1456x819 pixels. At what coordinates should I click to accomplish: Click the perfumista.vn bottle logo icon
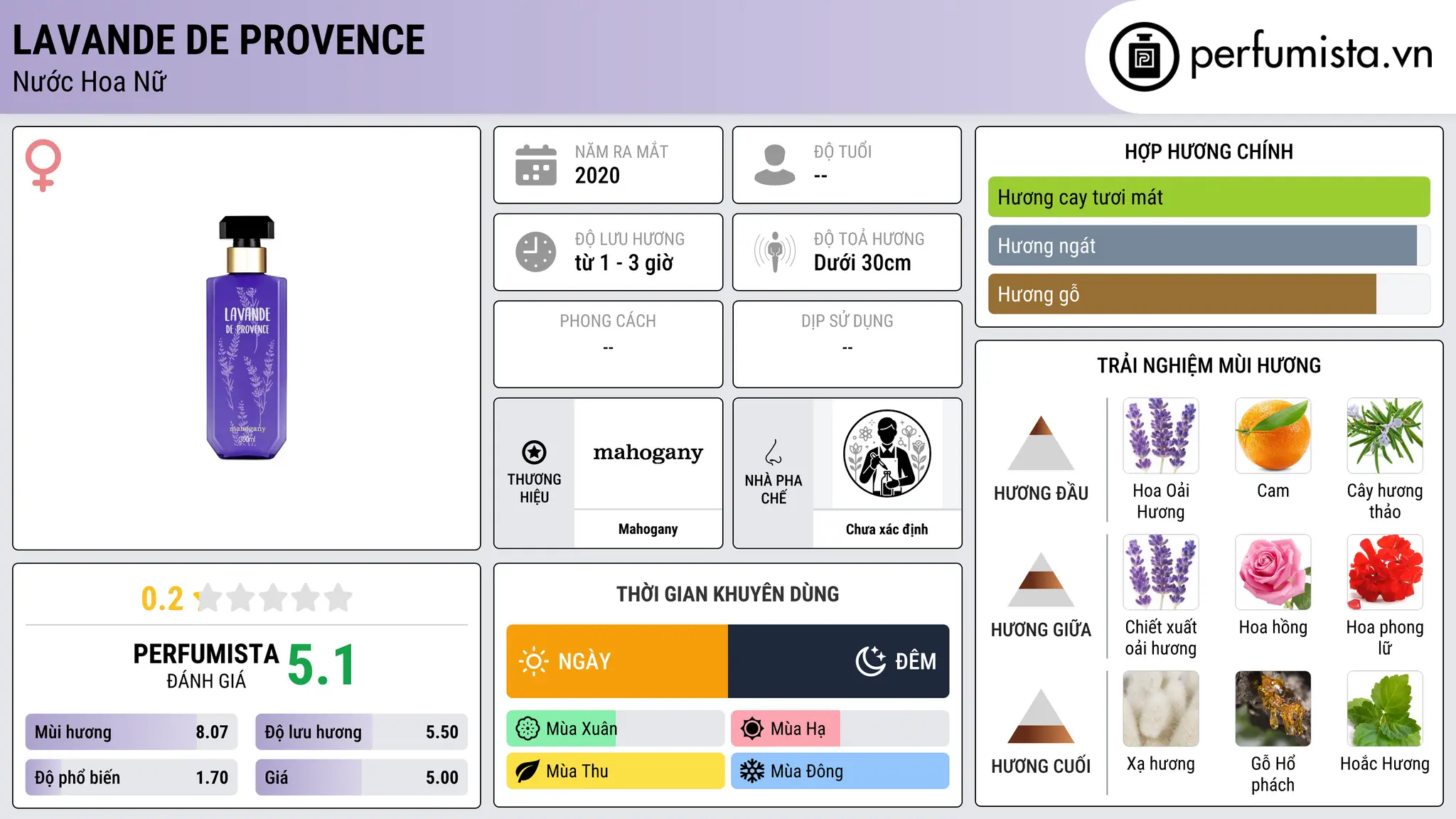point(1144,57)
